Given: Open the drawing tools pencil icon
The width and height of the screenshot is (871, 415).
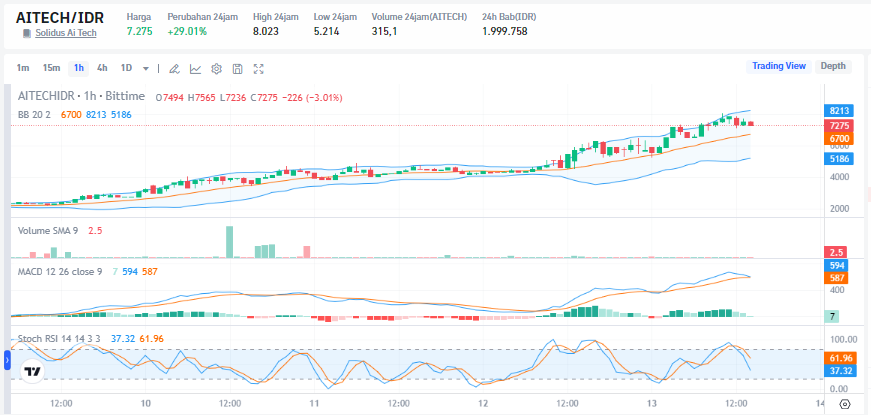Looking at the screenshot, I should coord(174,69).
